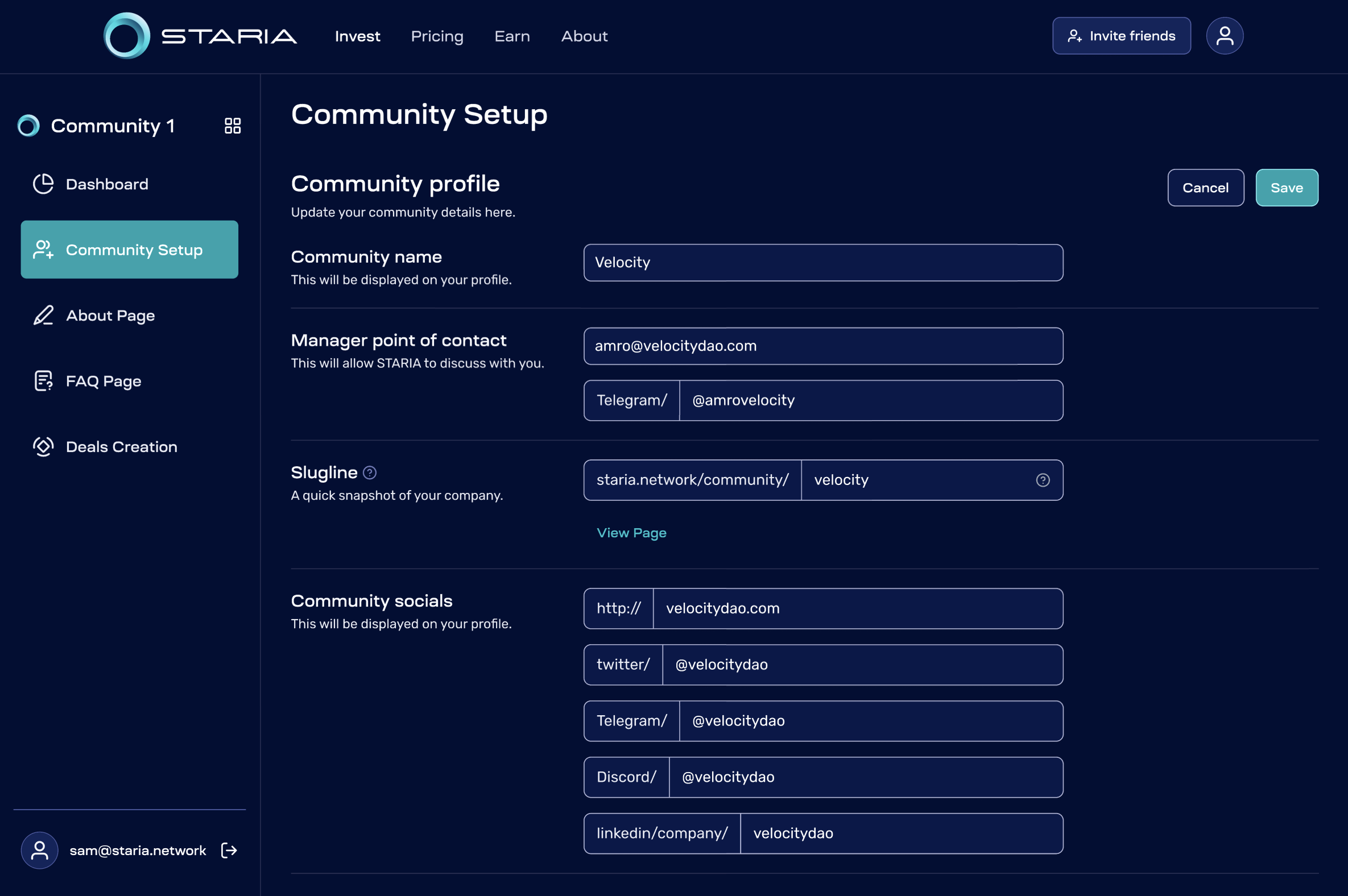Click the STARIA logo in the header
1348x896 pixels.
coord(200,36)
